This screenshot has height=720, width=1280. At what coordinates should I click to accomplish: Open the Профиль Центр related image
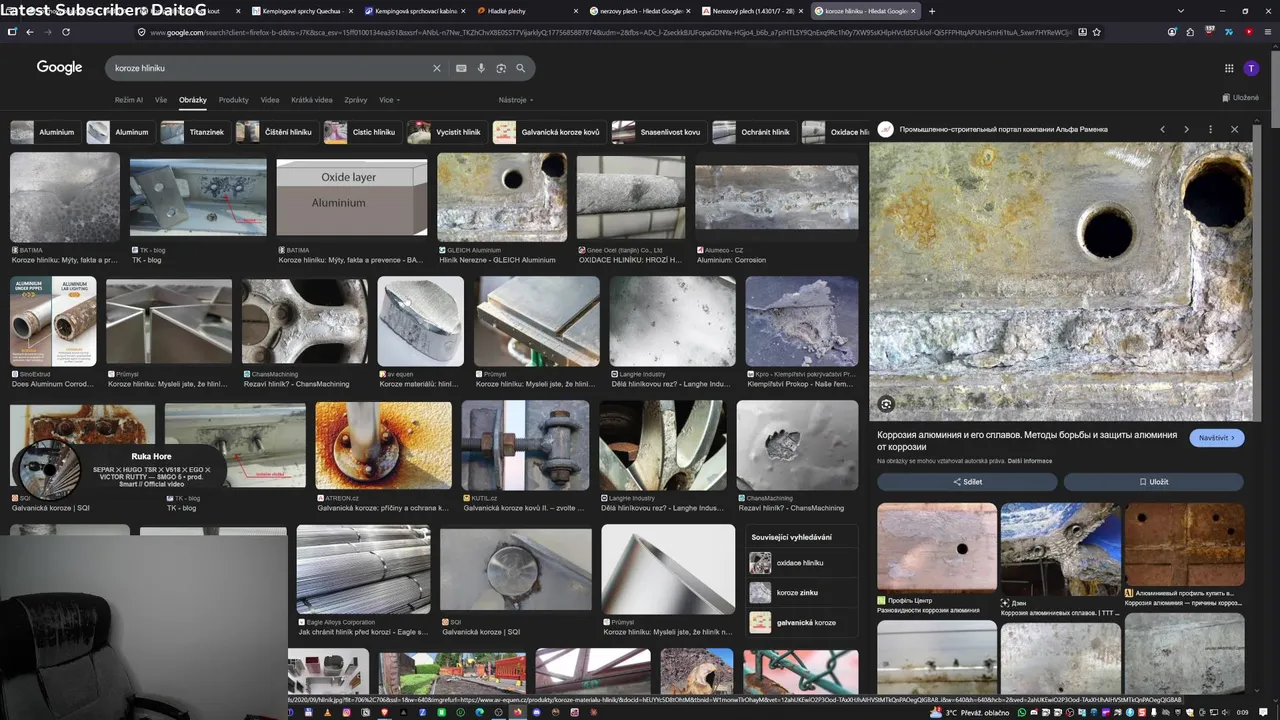pyautogui.click(x=937, y=548)
